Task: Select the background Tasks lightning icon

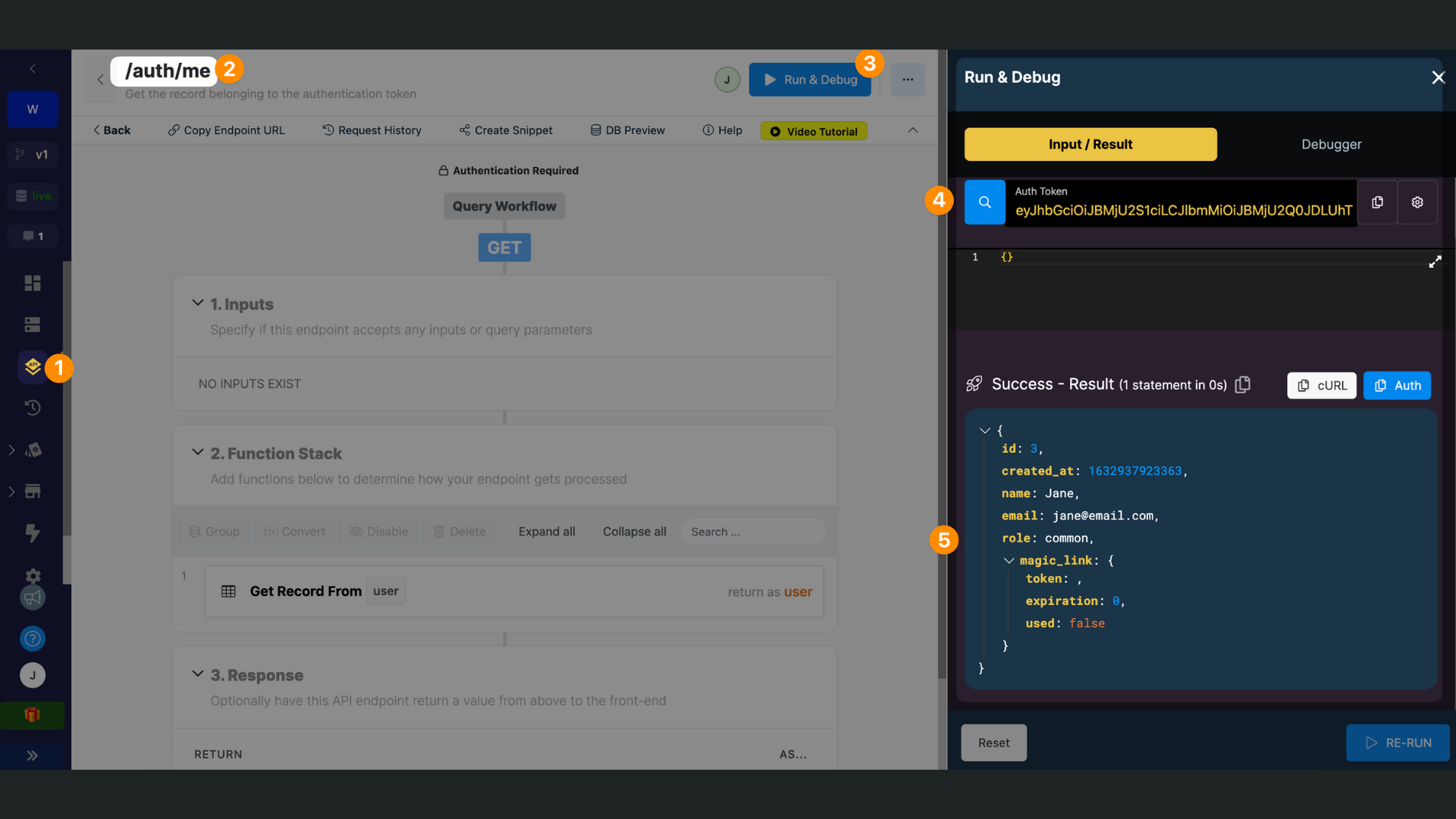Action: tap(33, 533)
